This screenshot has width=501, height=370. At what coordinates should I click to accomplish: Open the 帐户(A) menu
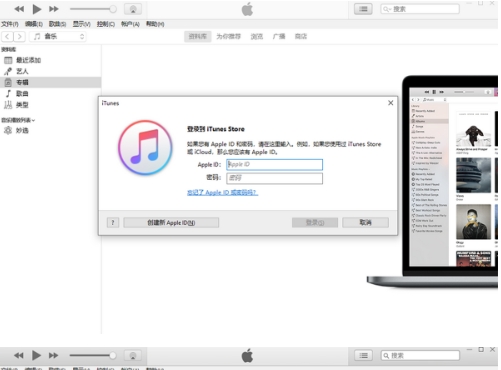(x=130, y=24)
